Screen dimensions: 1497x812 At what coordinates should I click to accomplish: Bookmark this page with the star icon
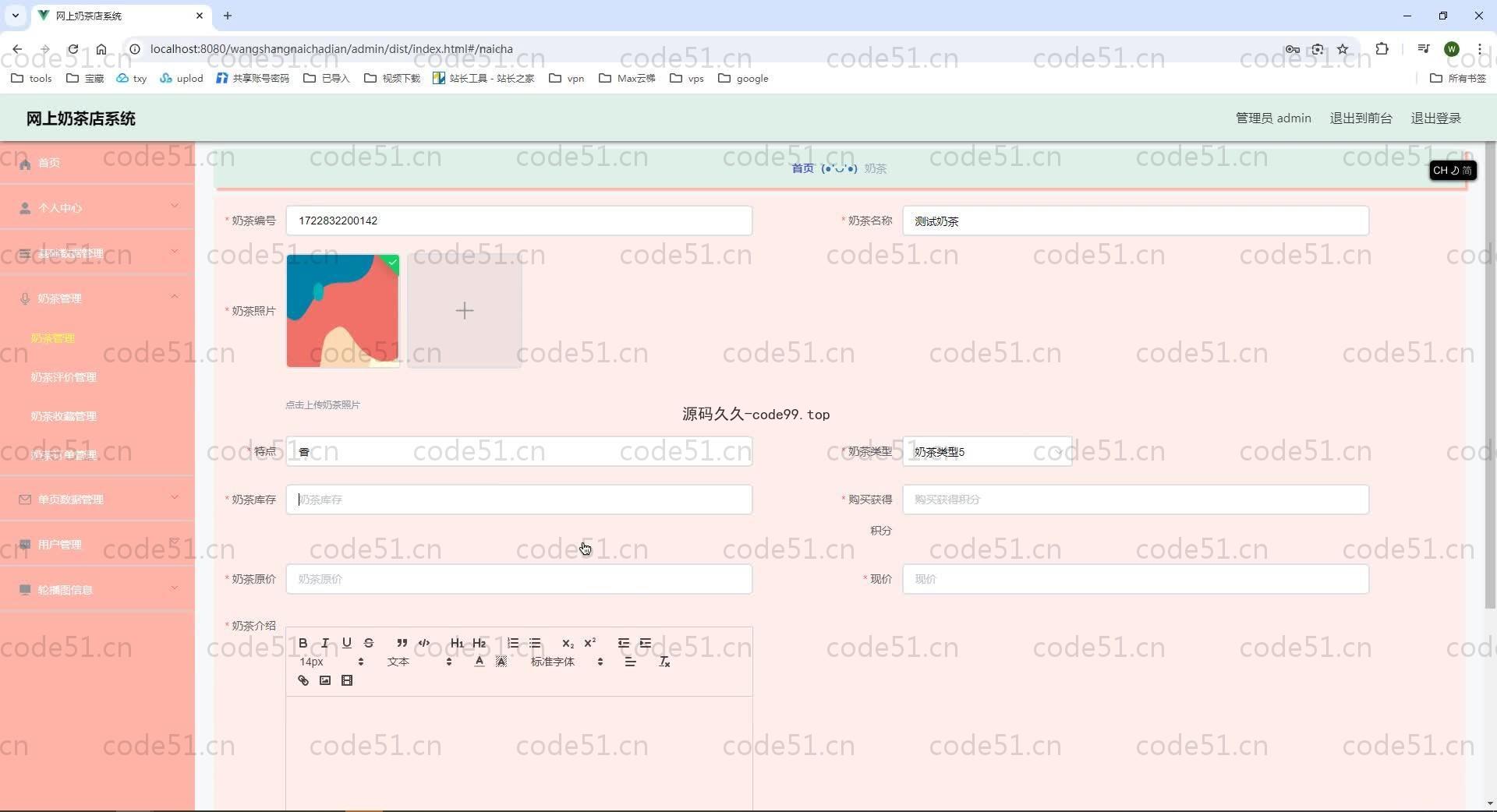pos(1343,49)
